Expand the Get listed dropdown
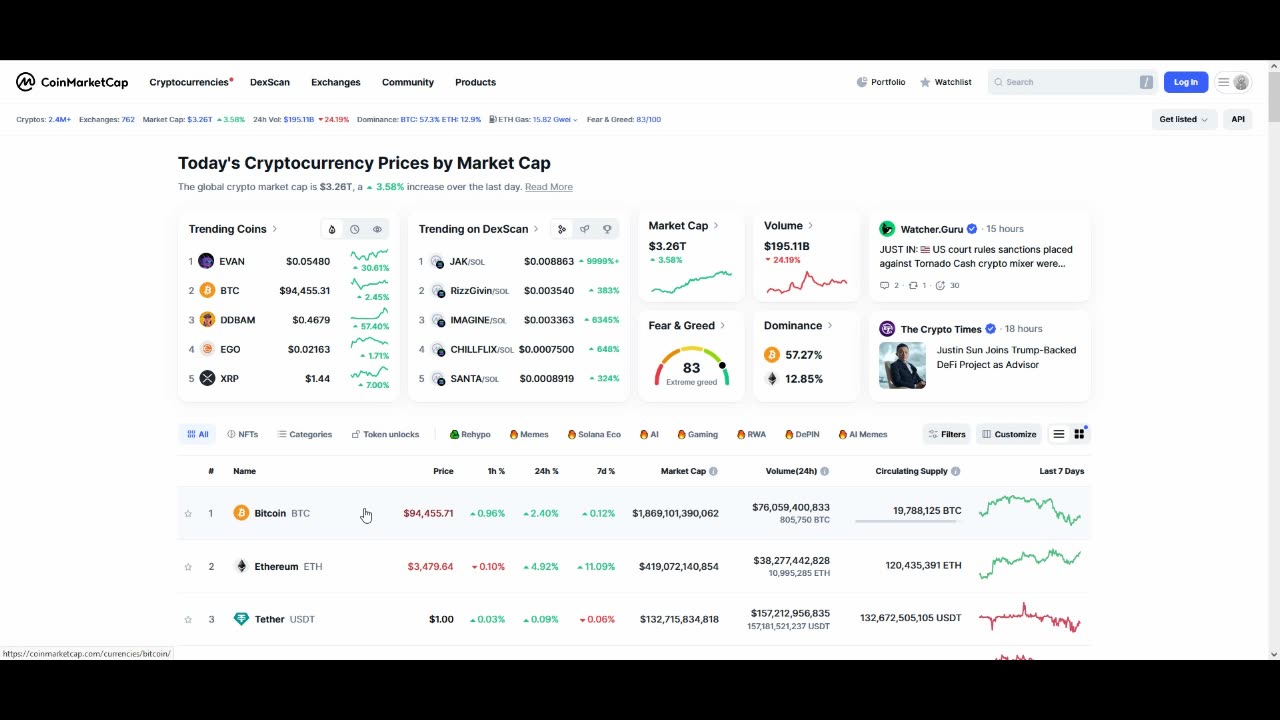Screen dimensions: 1280x720 tap(1184, 119)
